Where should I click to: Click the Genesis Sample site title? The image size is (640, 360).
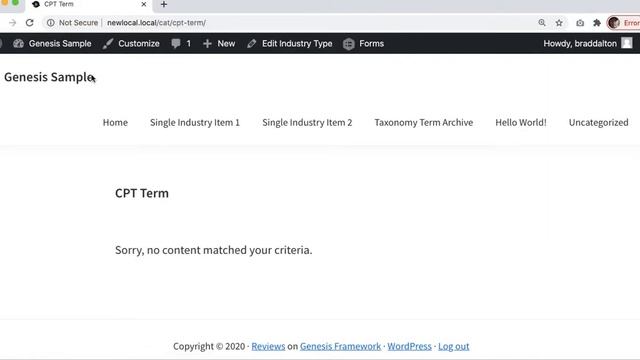pos(49,77)
